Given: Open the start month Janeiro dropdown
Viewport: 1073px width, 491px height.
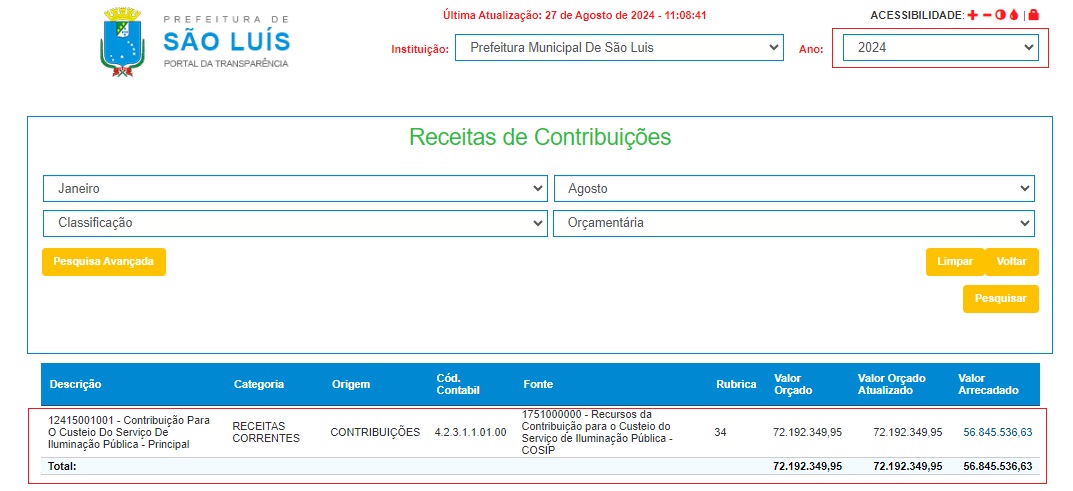Looking at the screenshot, I should (x=295, y=188).
